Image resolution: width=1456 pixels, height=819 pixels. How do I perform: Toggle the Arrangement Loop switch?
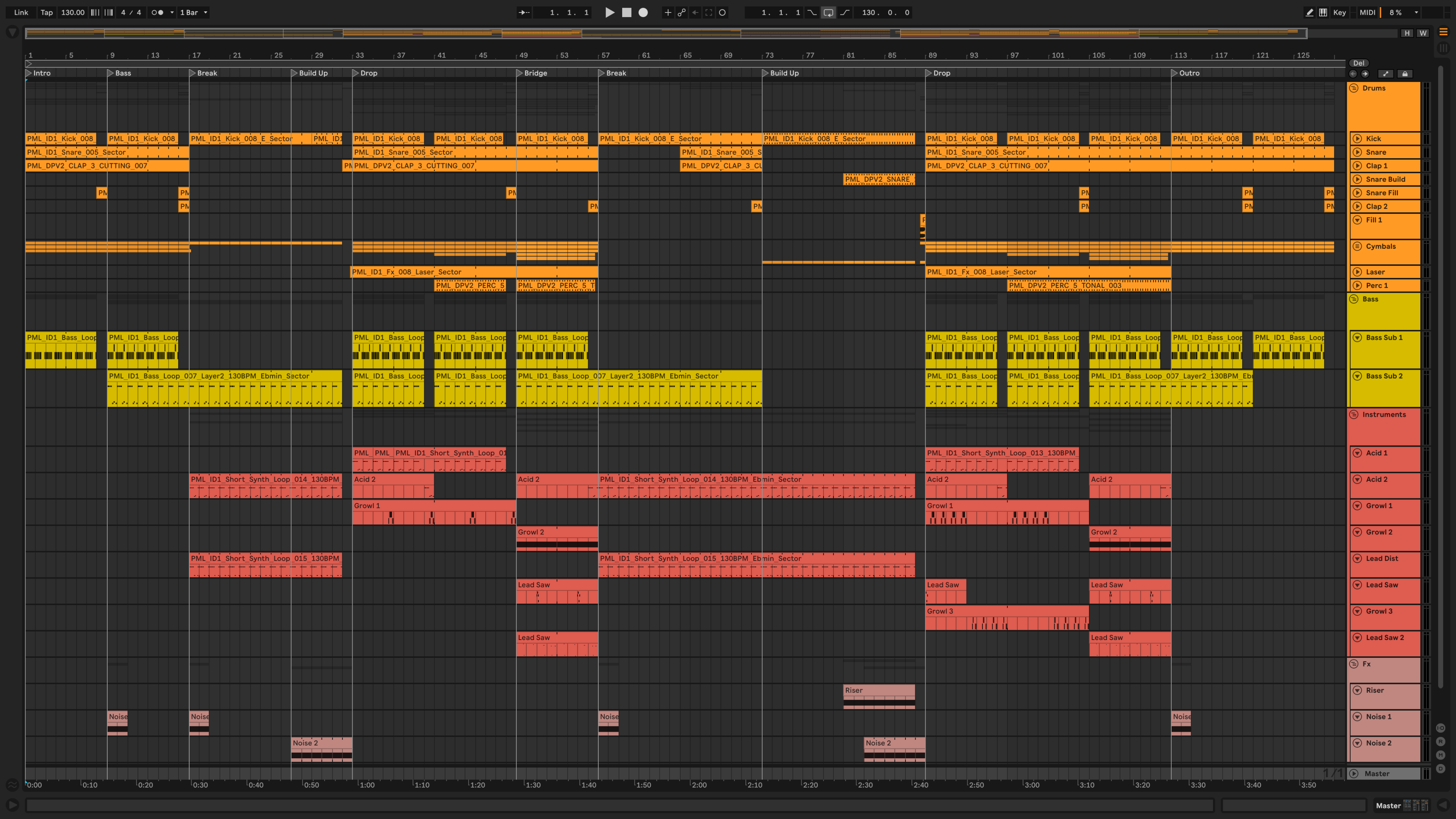pyautogui.click(x=828, y=13)
